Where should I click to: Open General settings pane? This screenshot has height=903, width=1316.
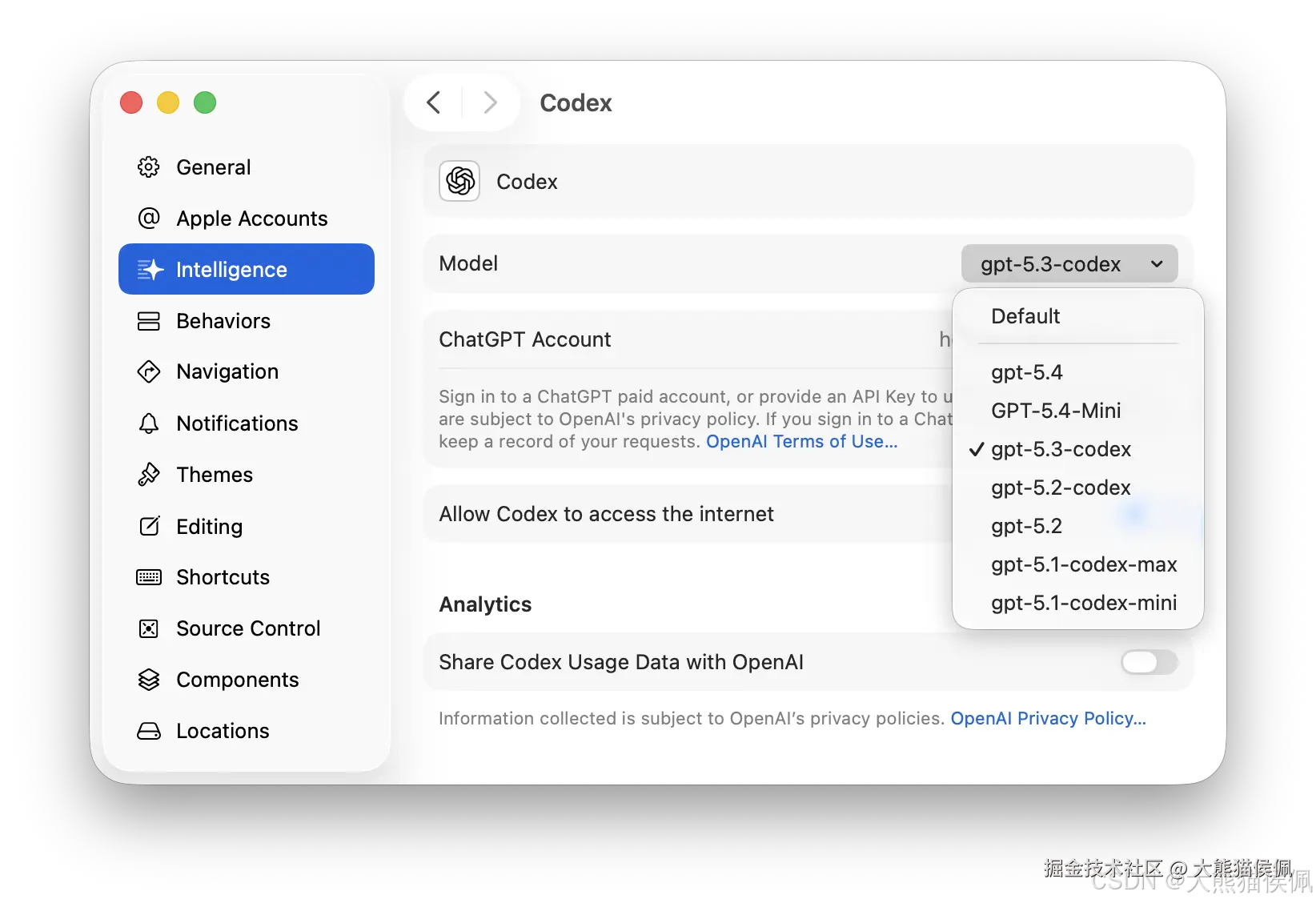pyautogui.click(x=247, y=167)
